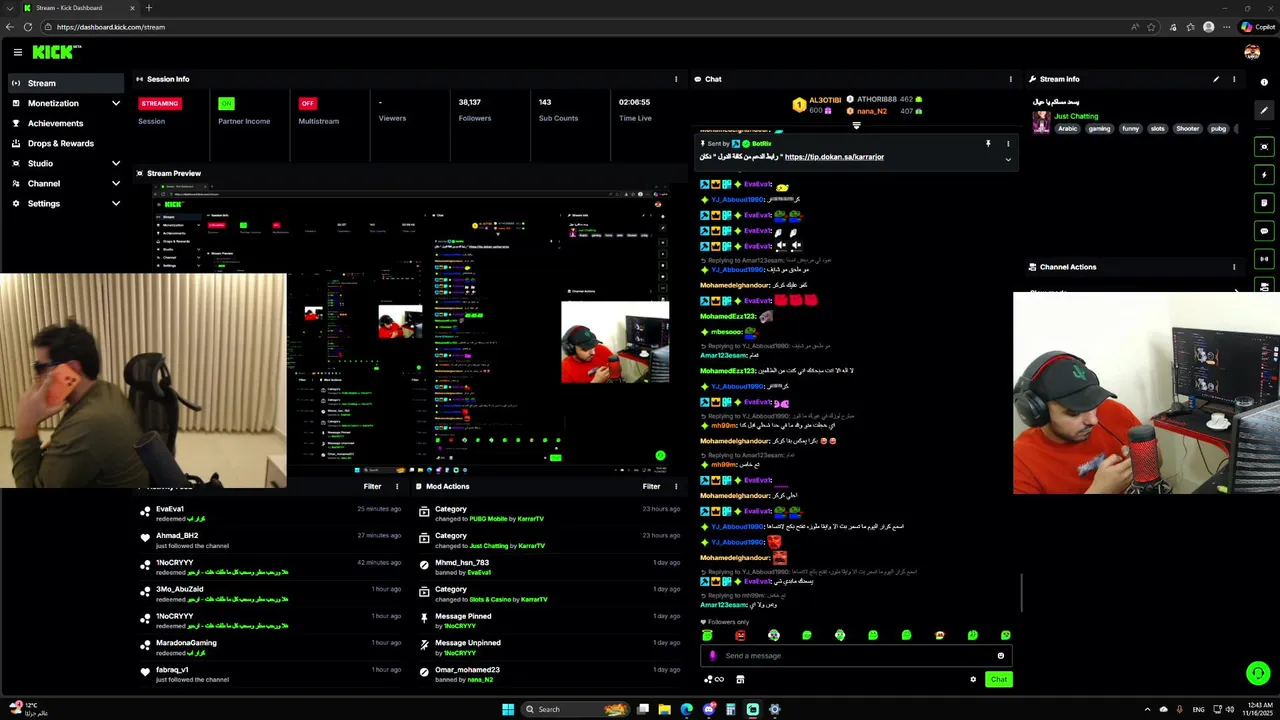The width and height of the screenshot is (1280, 720).
Task: Select the gaming stream tag
Action: point(1100,129)
